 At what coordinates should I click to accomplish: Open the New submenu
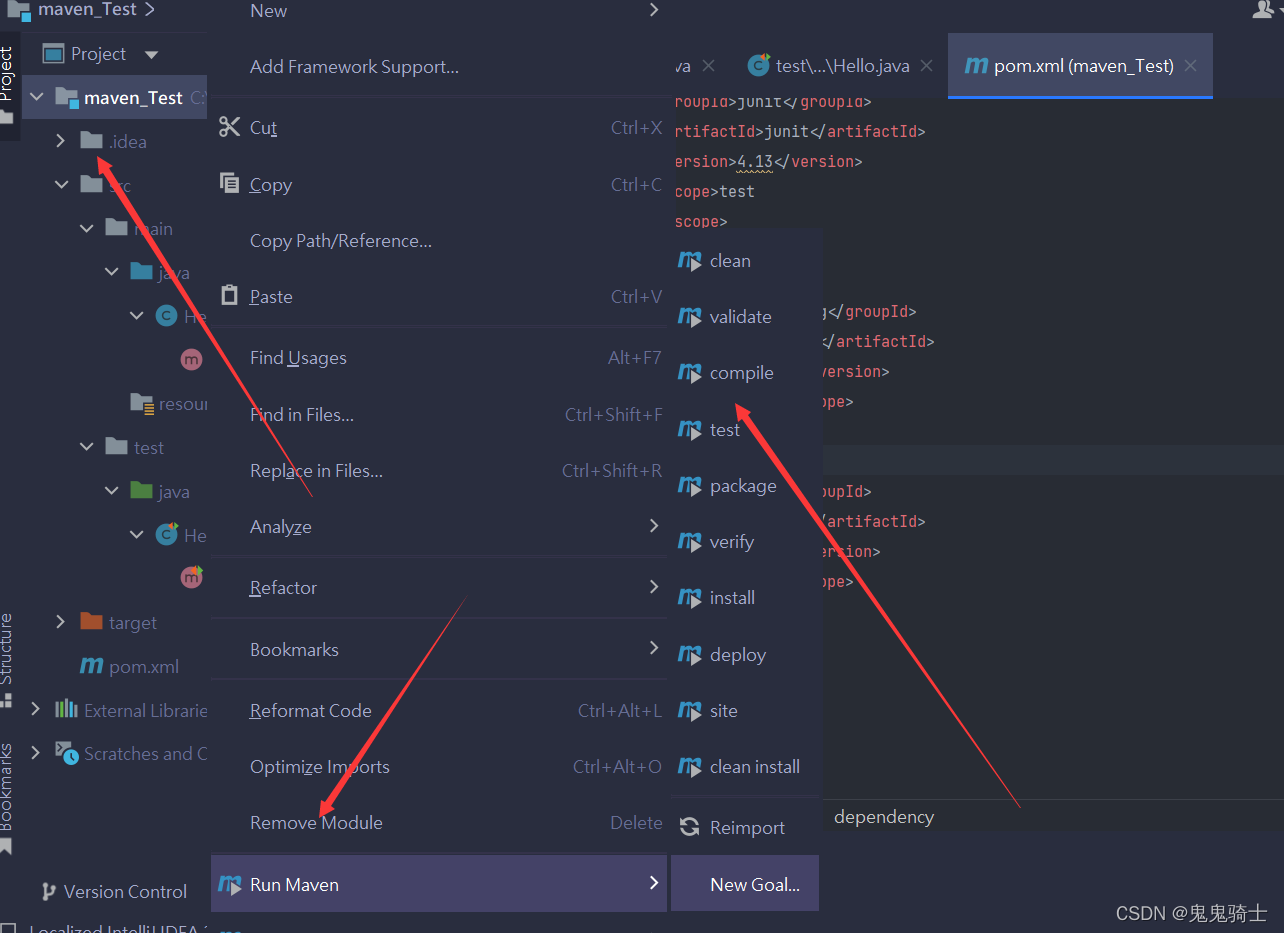pos(439,11)
